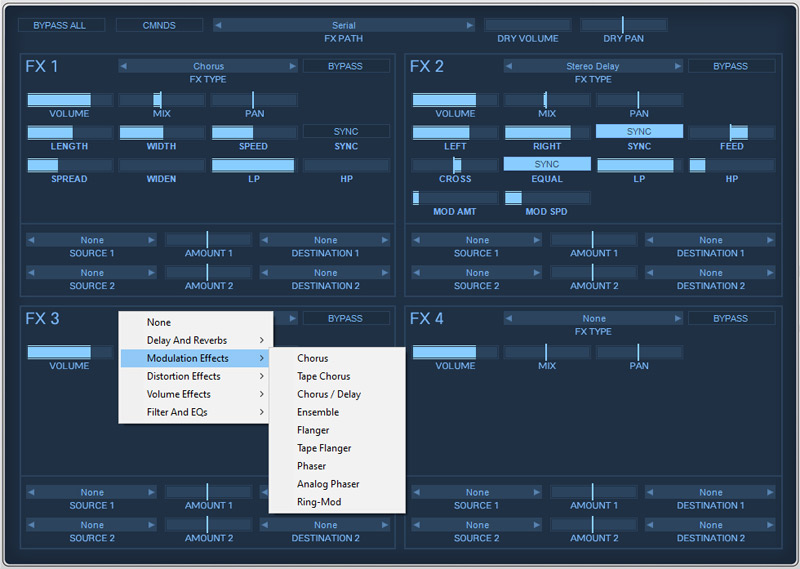This screenshot has height=569, width=800.
Task: Click previous arrow on FX 1 type selector
Action: coord(124,67)
